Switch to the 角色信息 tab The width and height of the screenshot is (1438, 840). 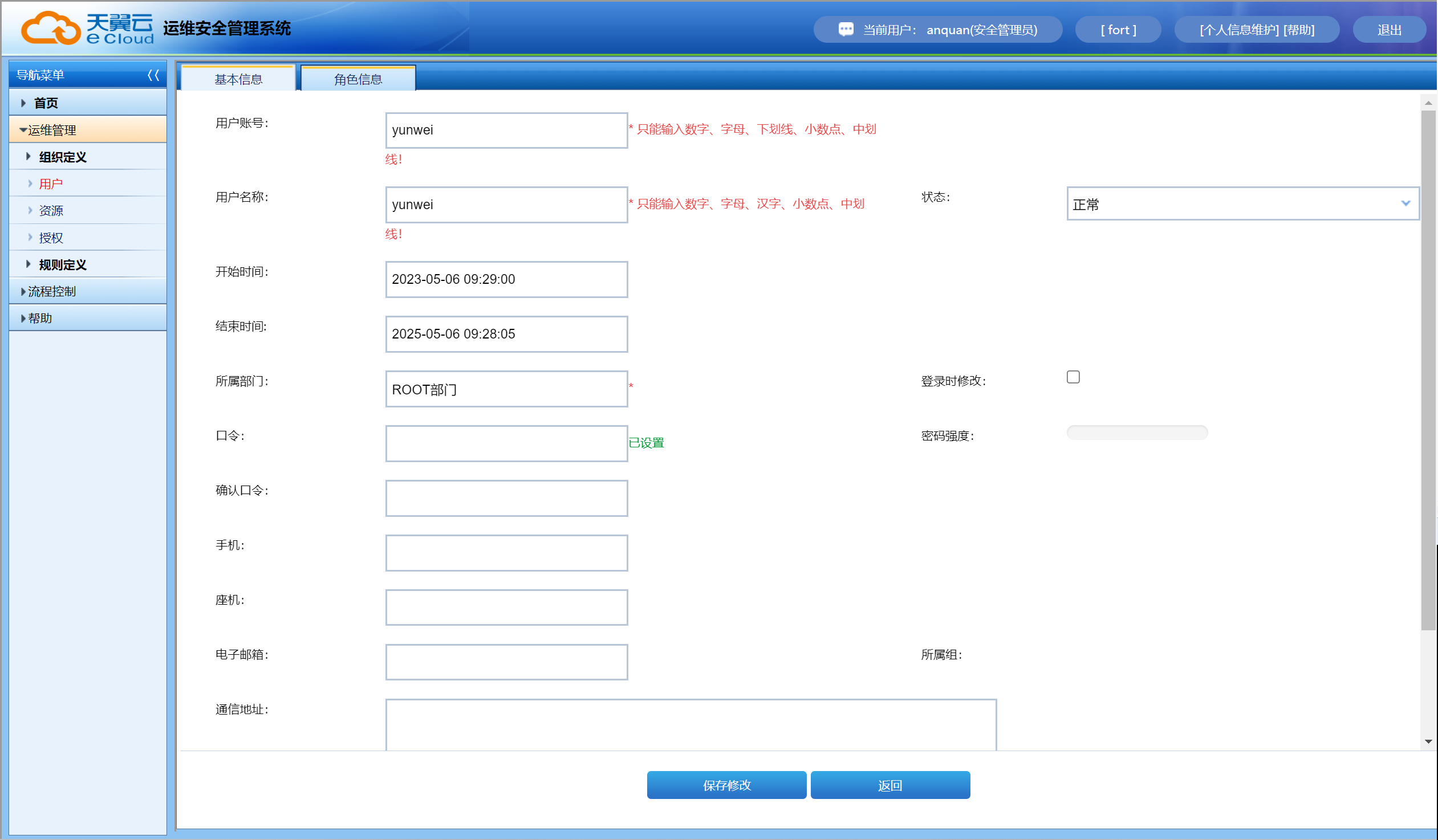pos(358,79)
